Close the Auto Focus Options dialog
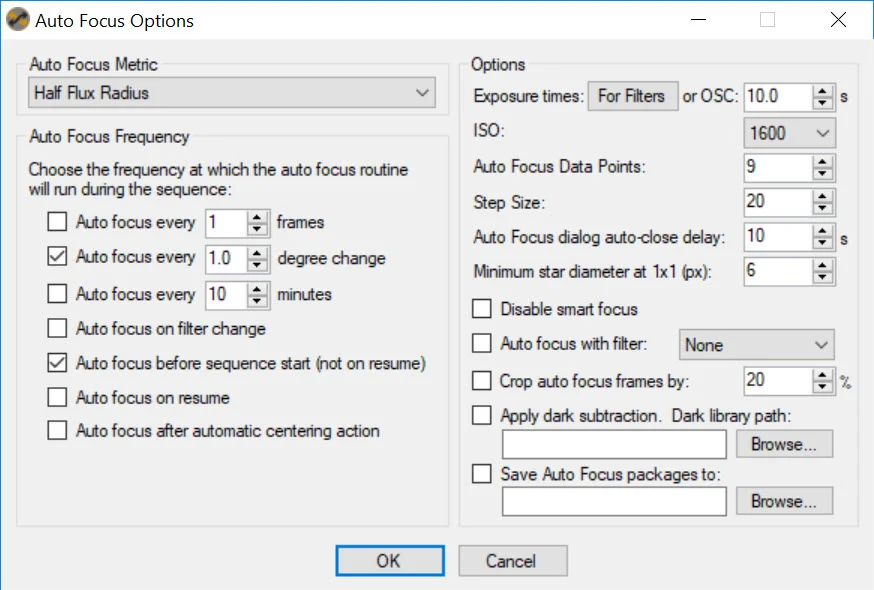 tap(838, 20)
